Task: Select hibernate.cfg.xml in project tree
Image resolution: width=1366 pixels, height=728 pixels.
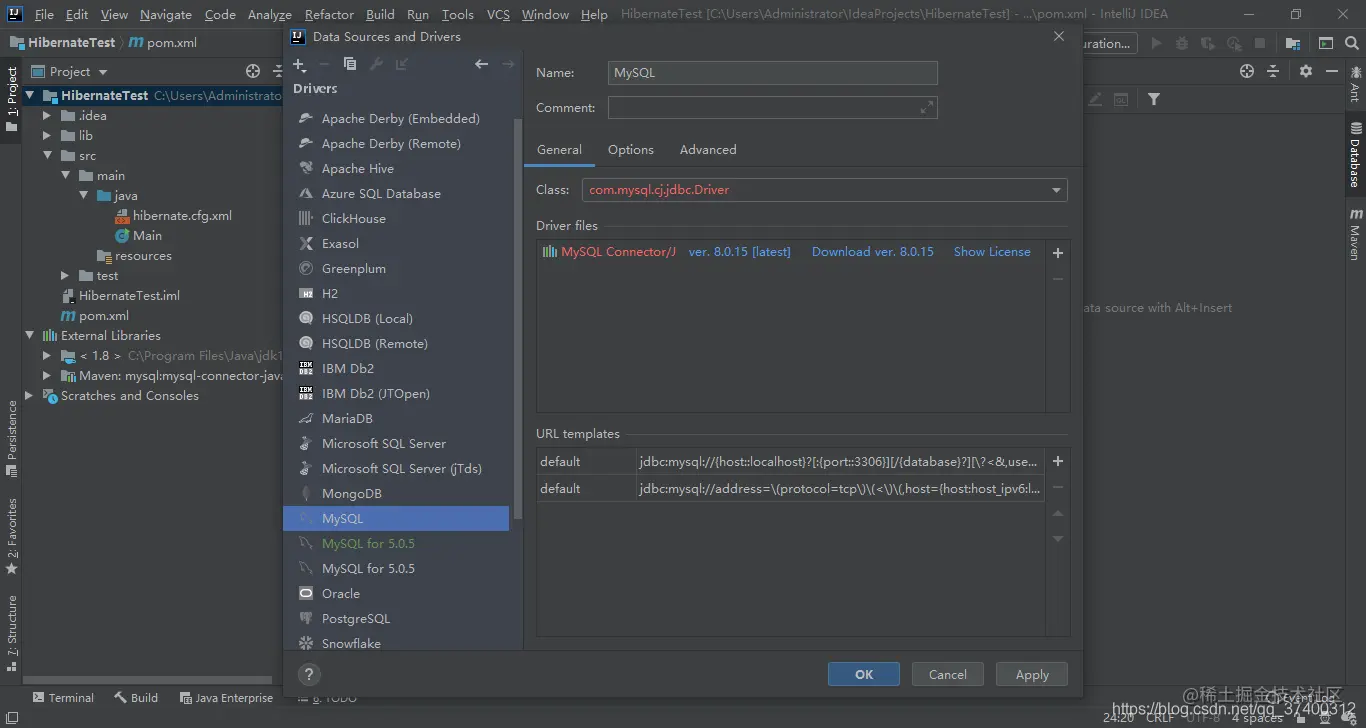Action: coord(182,216)
